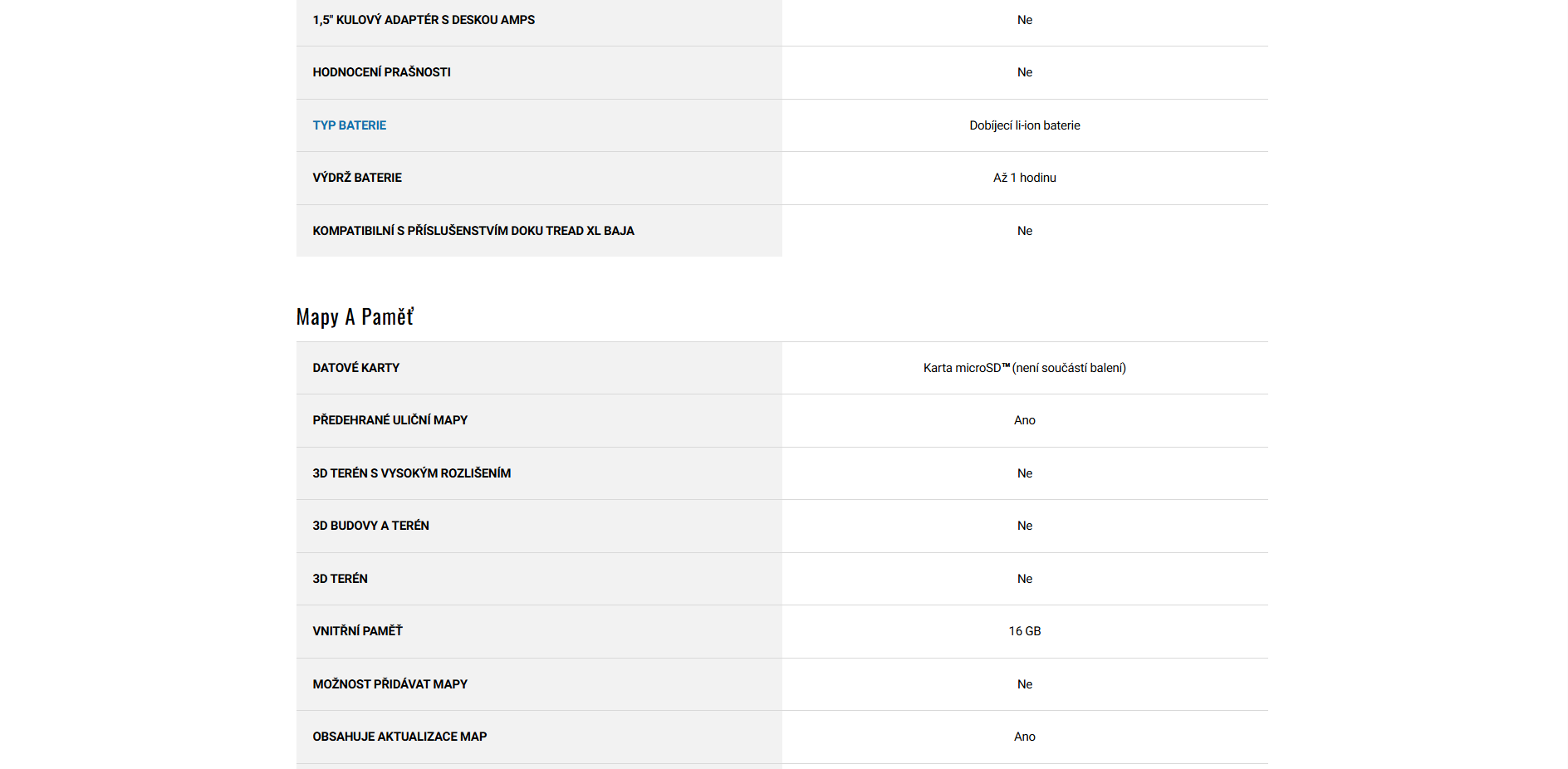Viewport: 1568px width, 769px height.
Task: Click the Karta microSD value text
Action: [x=1024, y=368]
